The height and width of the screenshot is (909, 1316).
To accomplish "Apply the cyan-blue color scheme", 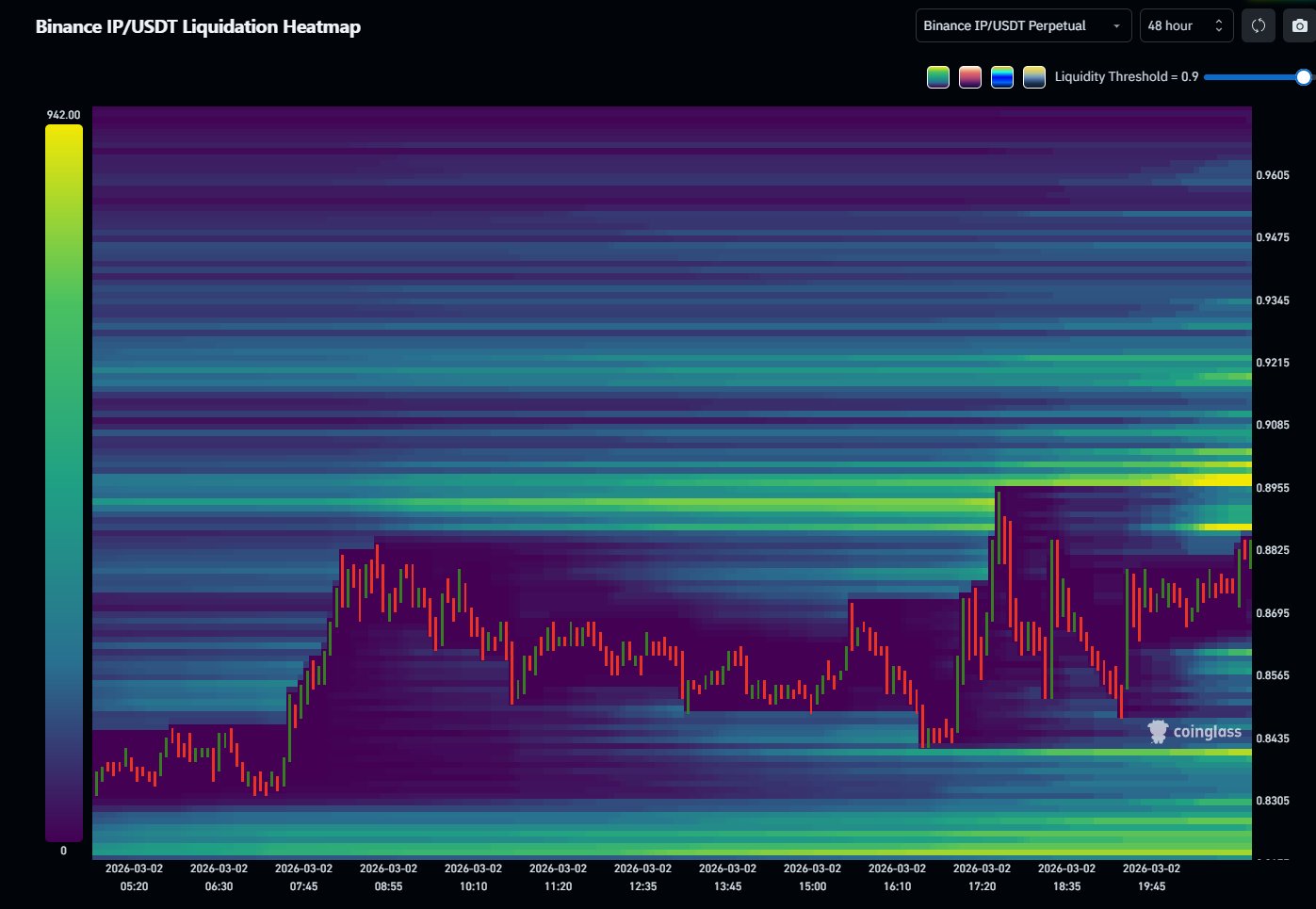I will (x=1001, y=77).
